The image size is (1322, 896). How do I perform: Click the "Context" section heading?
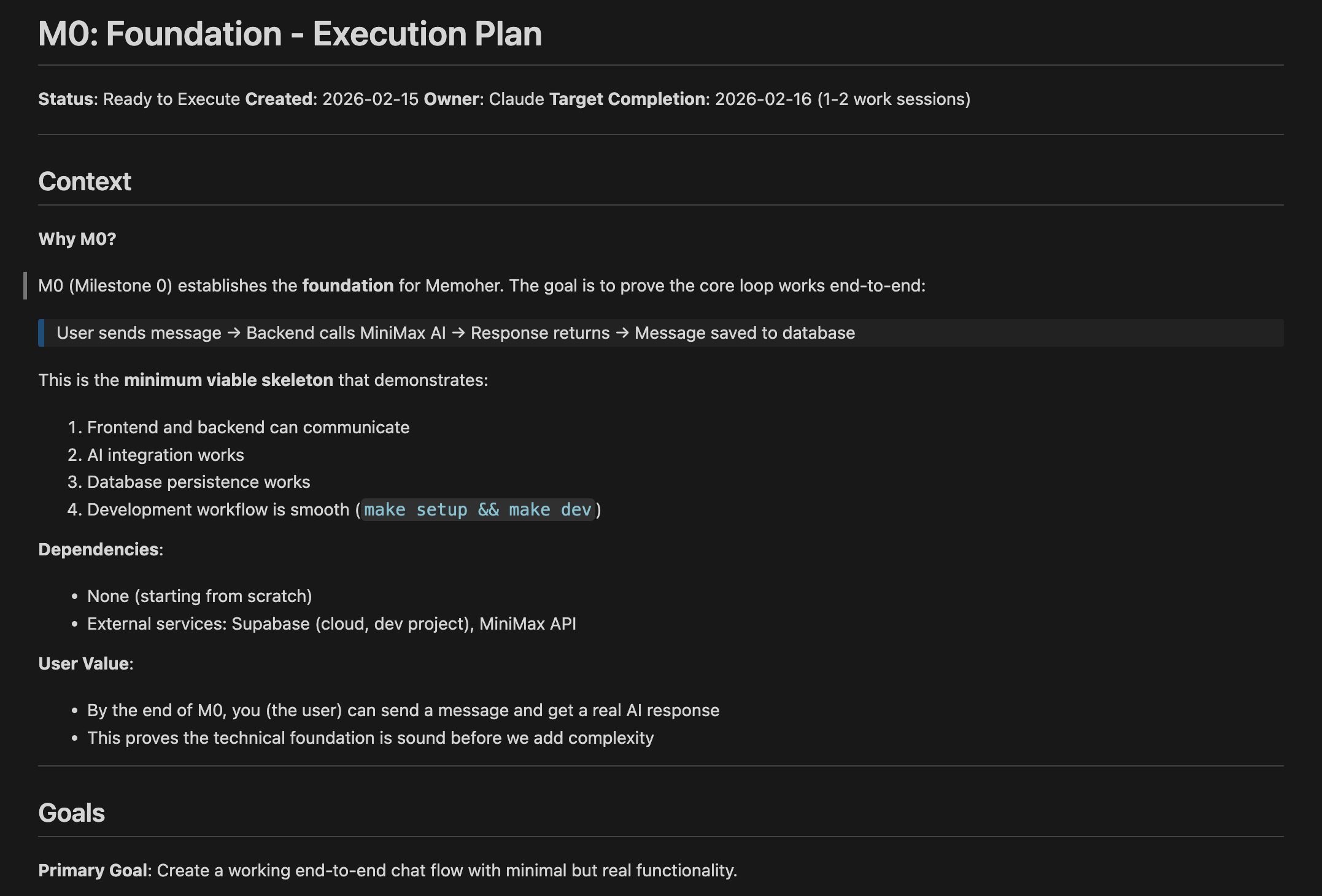pyautogui.click(x=85, y=182)
